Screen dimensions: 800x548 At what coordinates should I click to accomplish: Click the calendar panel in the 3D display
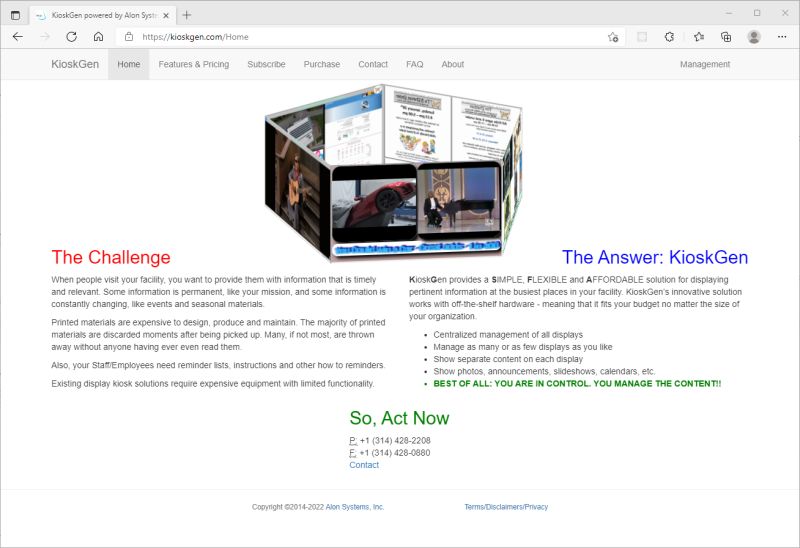(354, 129)
